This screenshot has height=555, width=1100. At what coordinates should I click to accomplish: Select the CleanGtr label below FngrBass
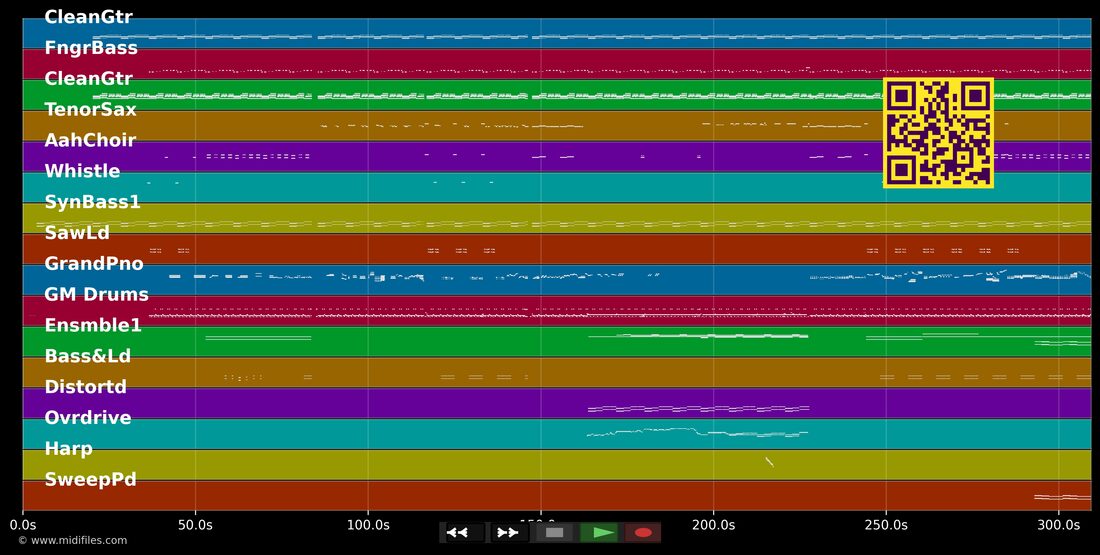tap(88, 79)
